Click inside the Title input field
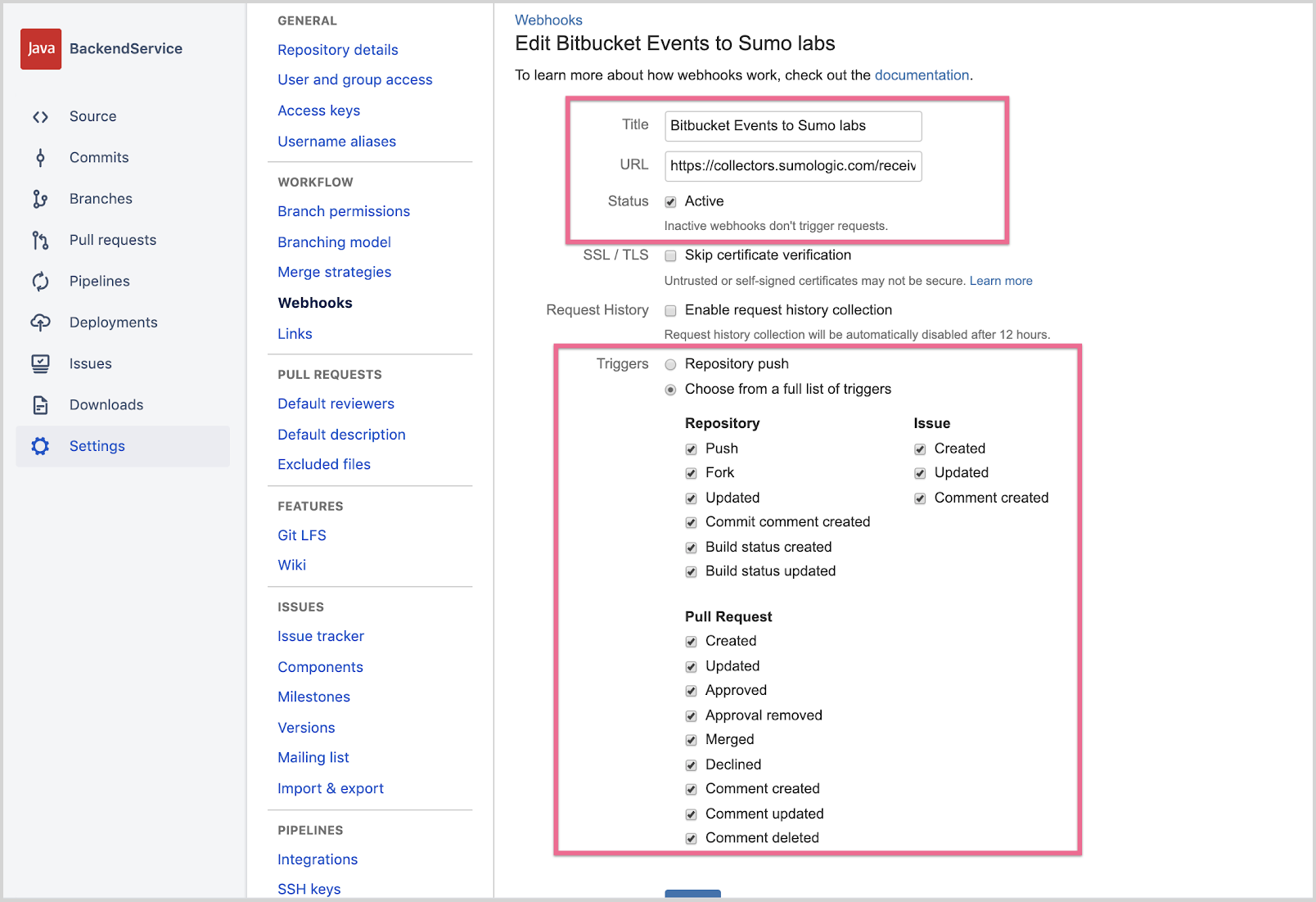Viewport: 1316px width, 902px height. click(792, 125)
